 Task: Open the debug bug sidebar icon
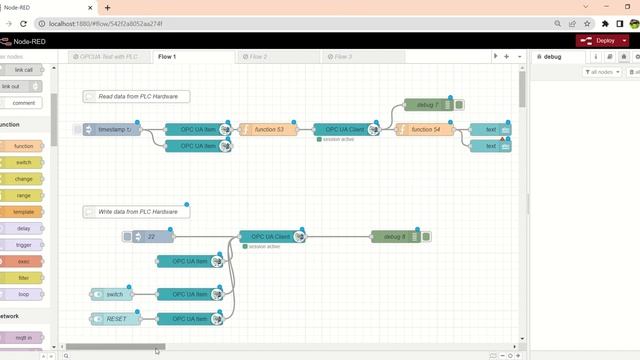pyautogui.click(x=624, y=57)
